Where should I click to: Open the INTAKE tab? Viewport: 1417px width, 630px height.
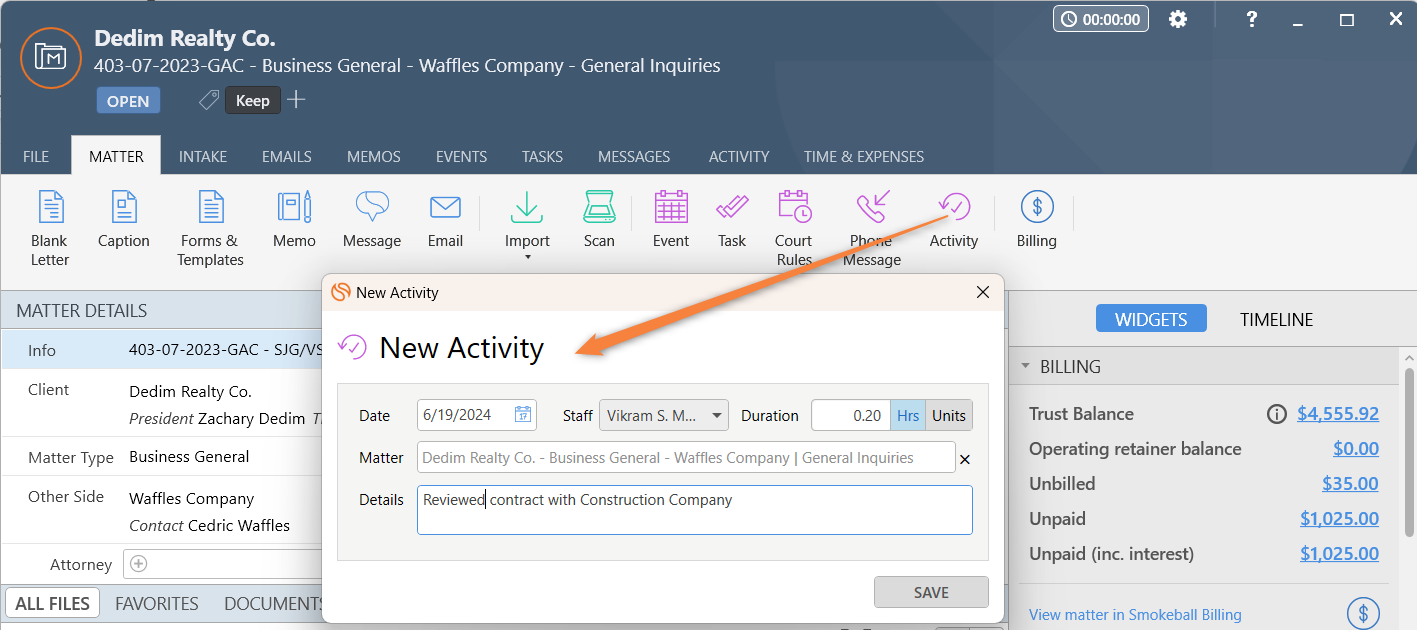click(203, 156)
